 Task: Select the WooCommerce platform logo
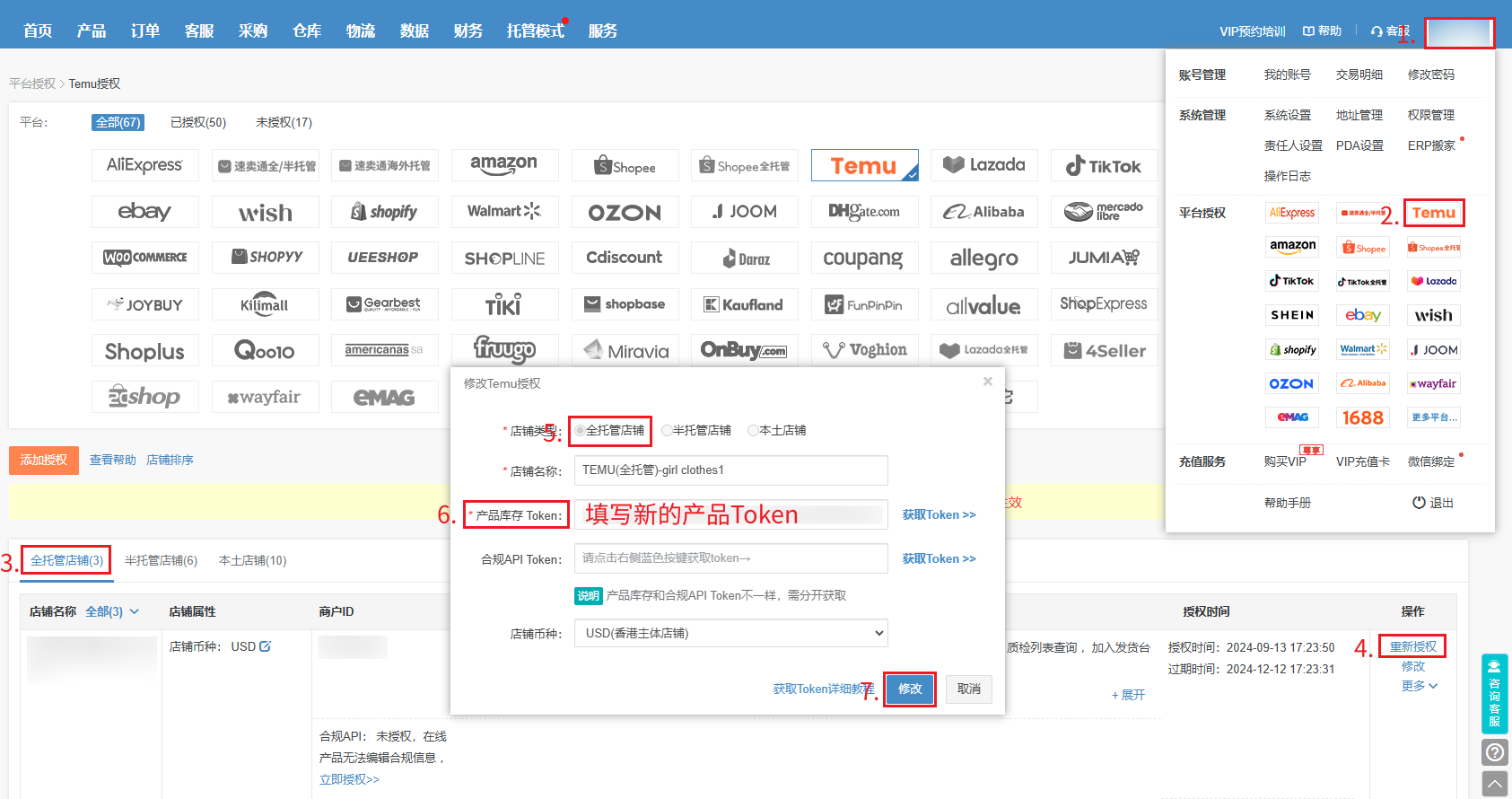coord(145,258)
